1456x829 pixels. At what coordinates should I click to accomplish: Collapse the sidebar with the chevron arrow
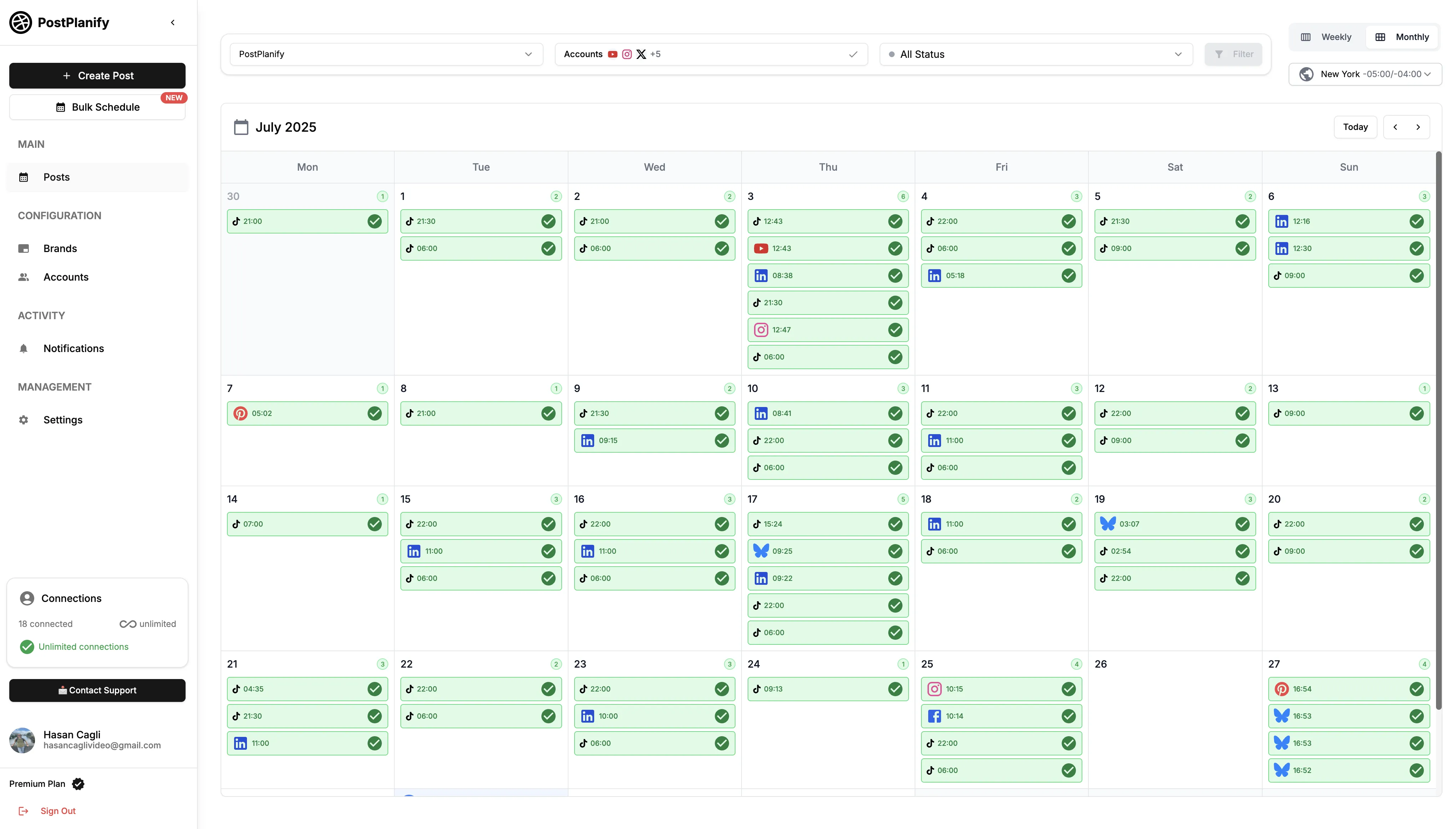coord(173,23)
